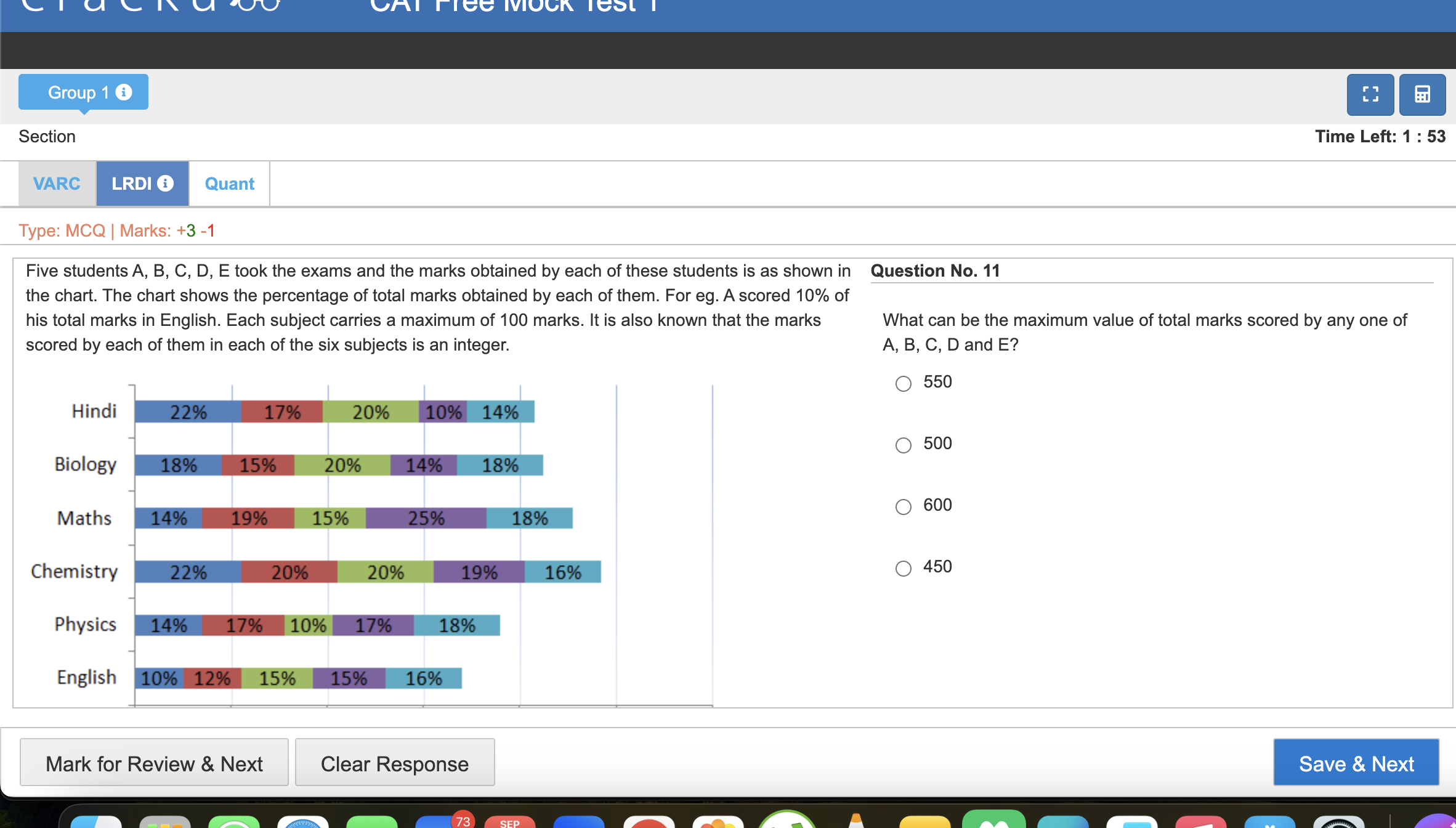Viewport: 1456px width, 828px height.
Task: Click the Time Left timer text
Action: (1380, 136)
